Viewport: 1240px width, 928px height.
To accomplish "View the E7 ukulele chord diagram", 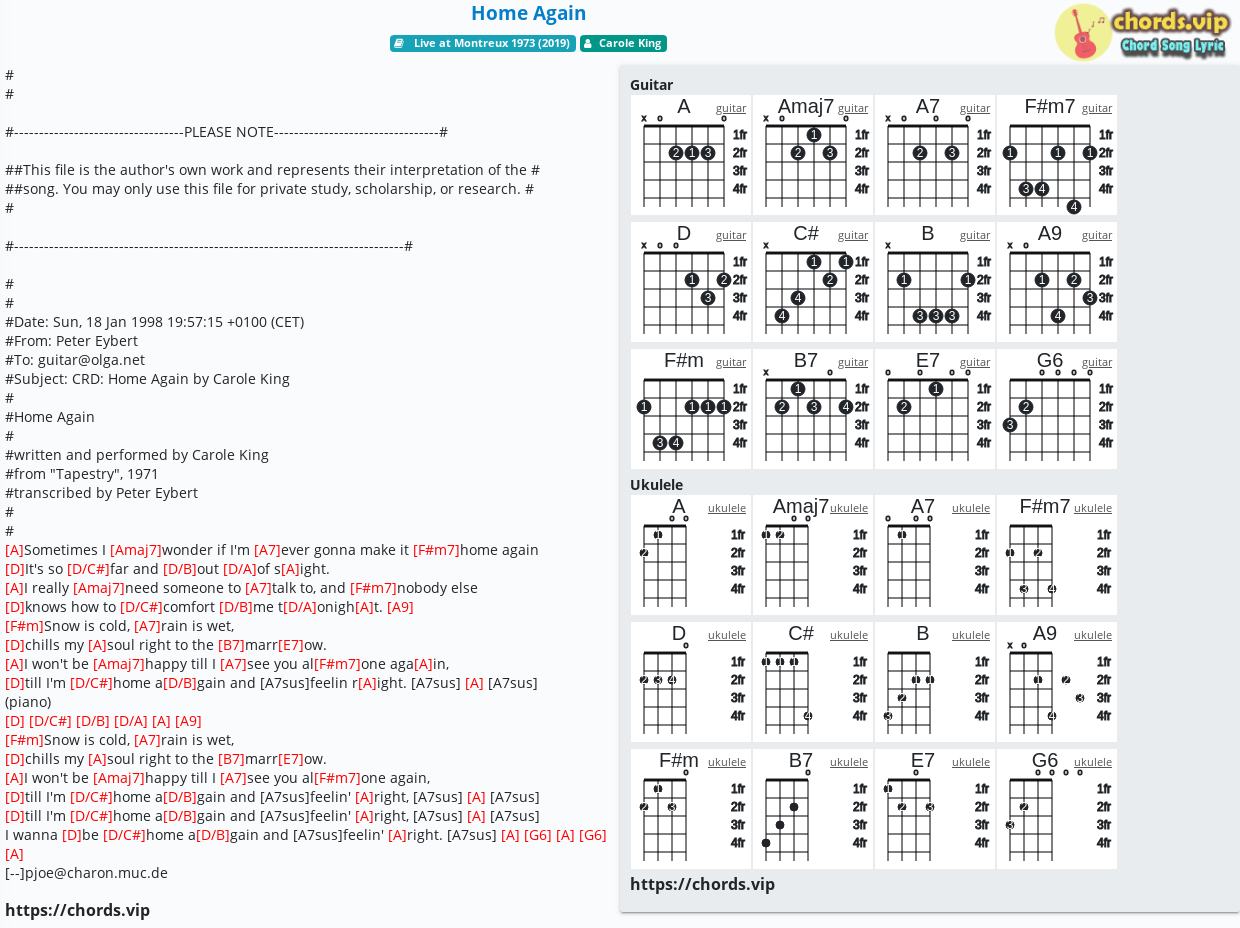I will point(935,809).
